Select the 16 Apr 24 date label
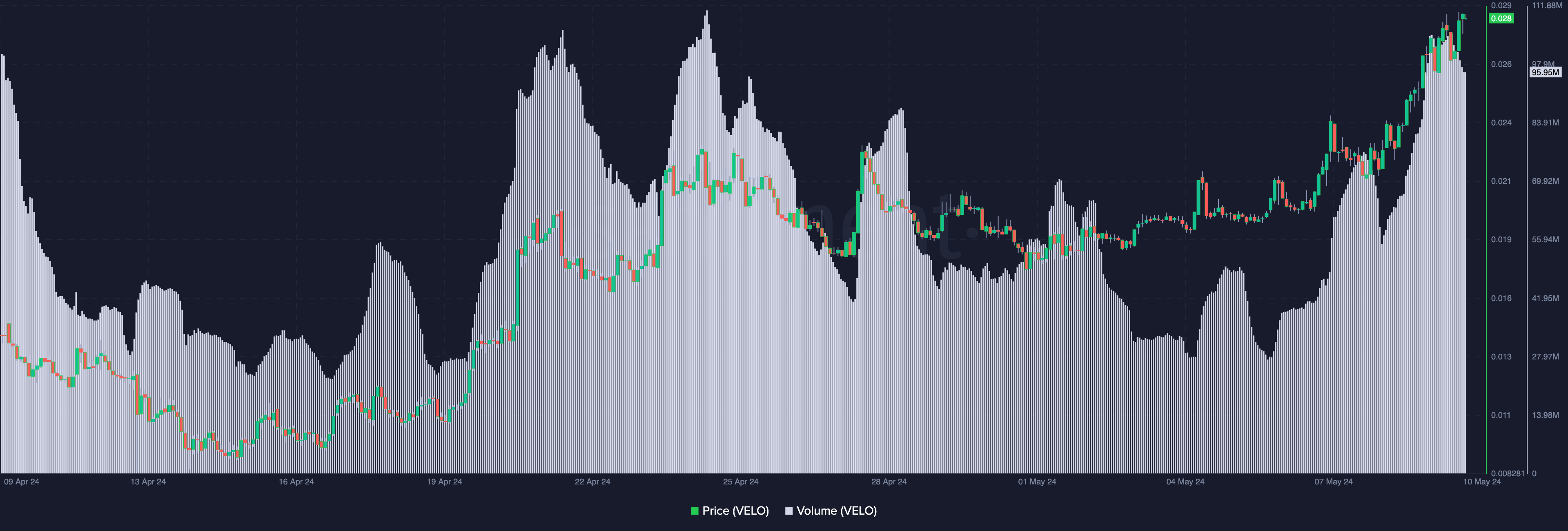1568x531 pixels. point(296,482)
